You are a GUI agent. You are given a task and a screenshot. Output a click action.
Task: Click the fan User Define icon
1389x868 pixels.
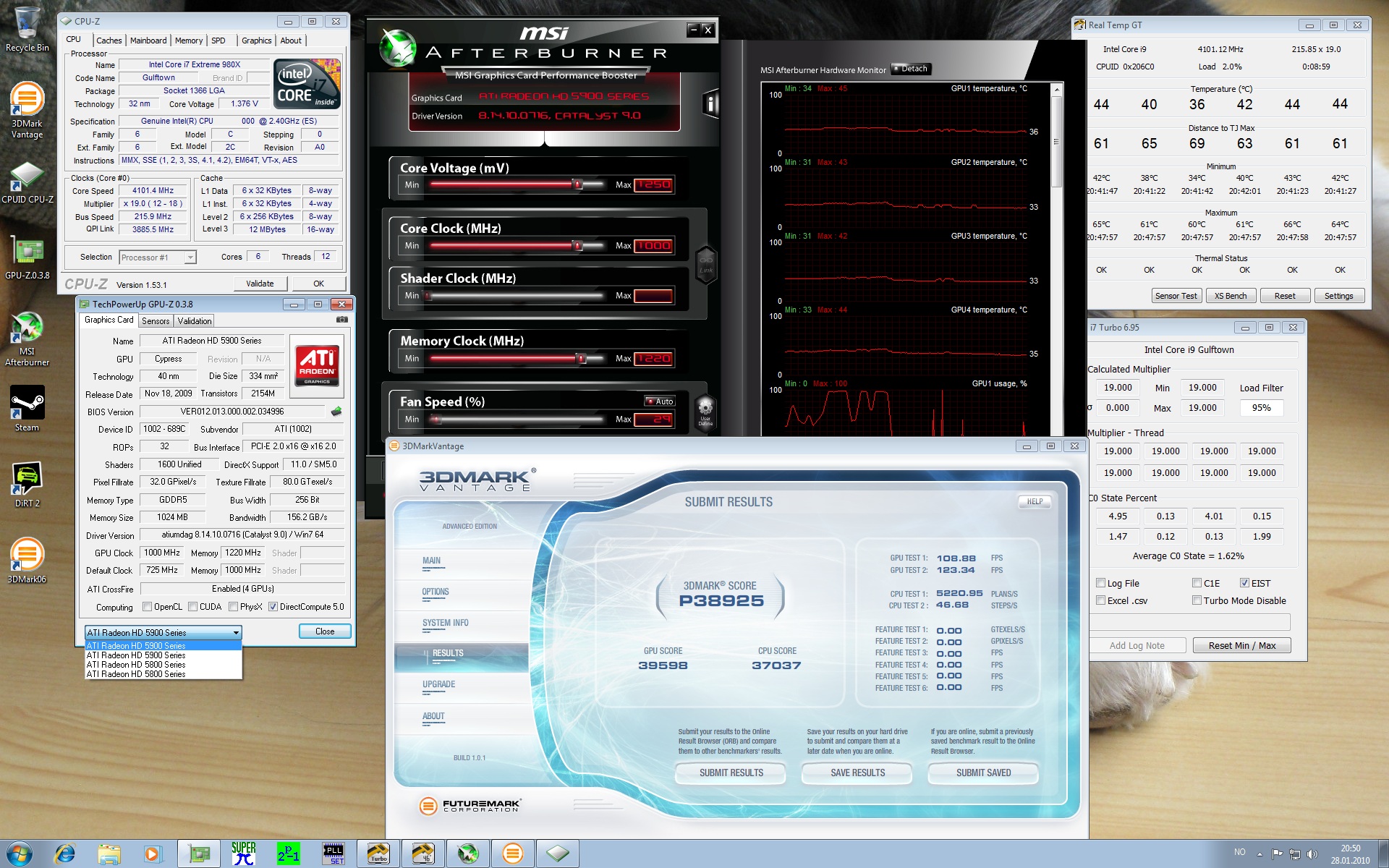tap(705, 412)
